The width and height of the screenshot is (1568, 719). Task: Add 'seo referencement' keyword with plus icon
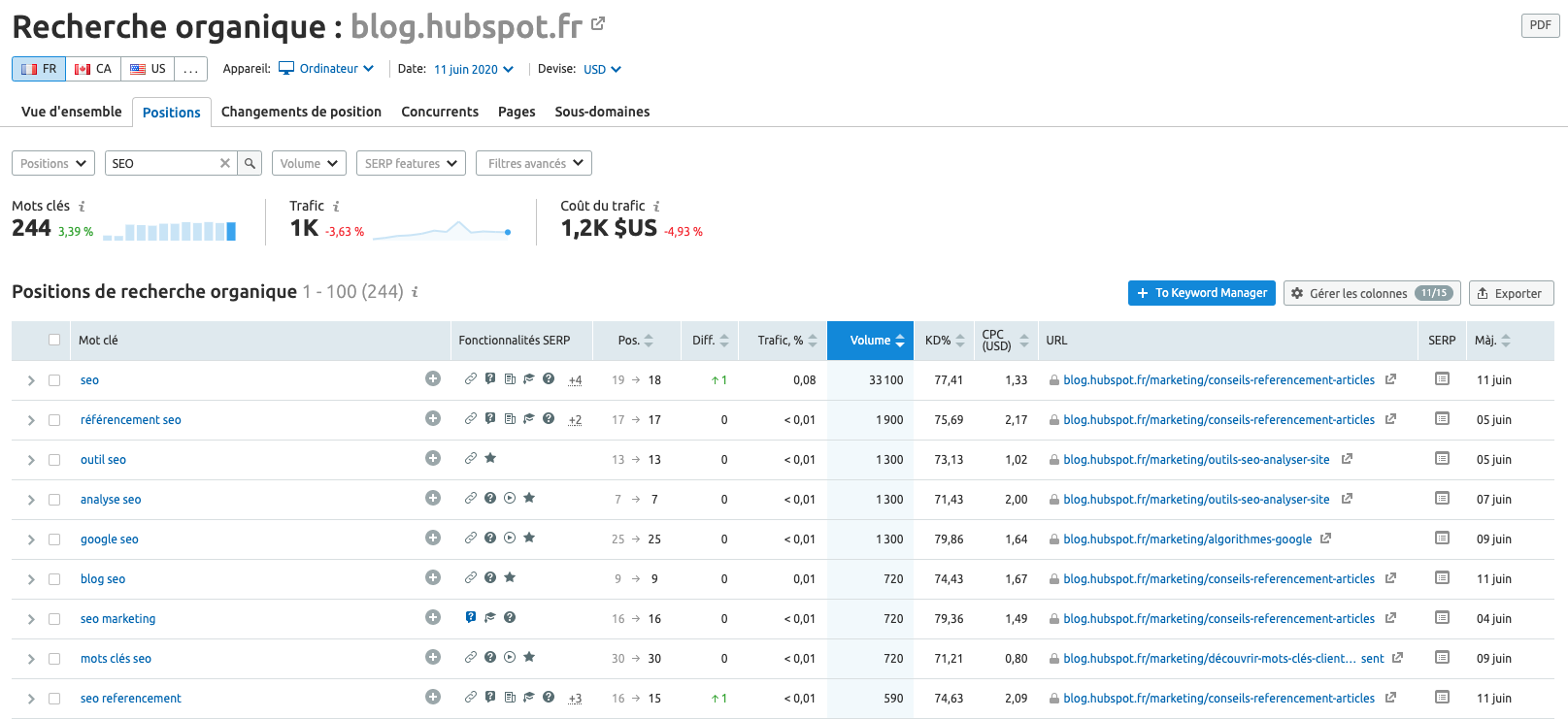pyautogui.click(x=433, y=697)
